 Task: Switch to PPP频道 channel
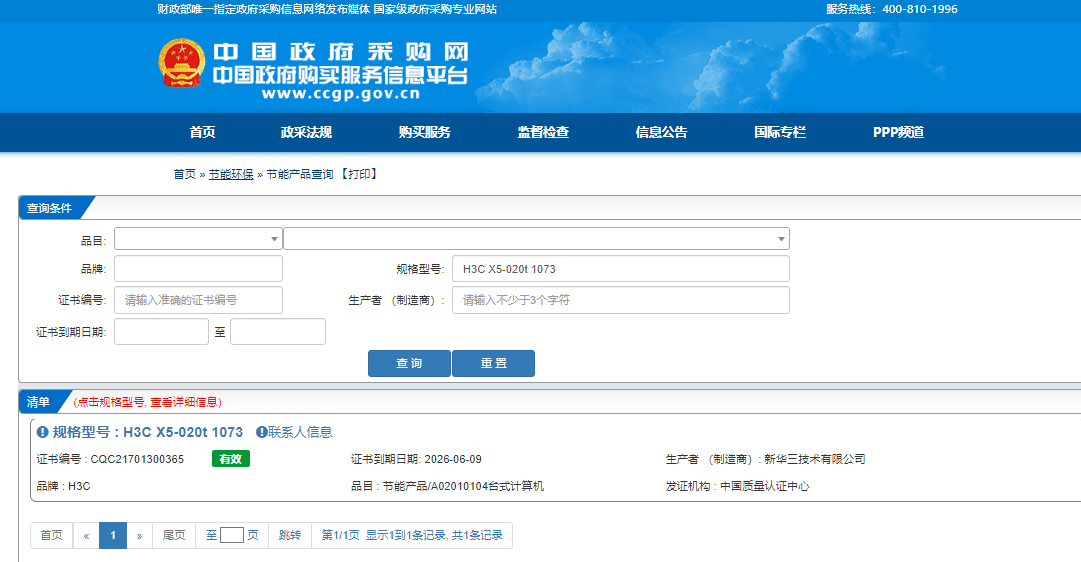(898, 132)
